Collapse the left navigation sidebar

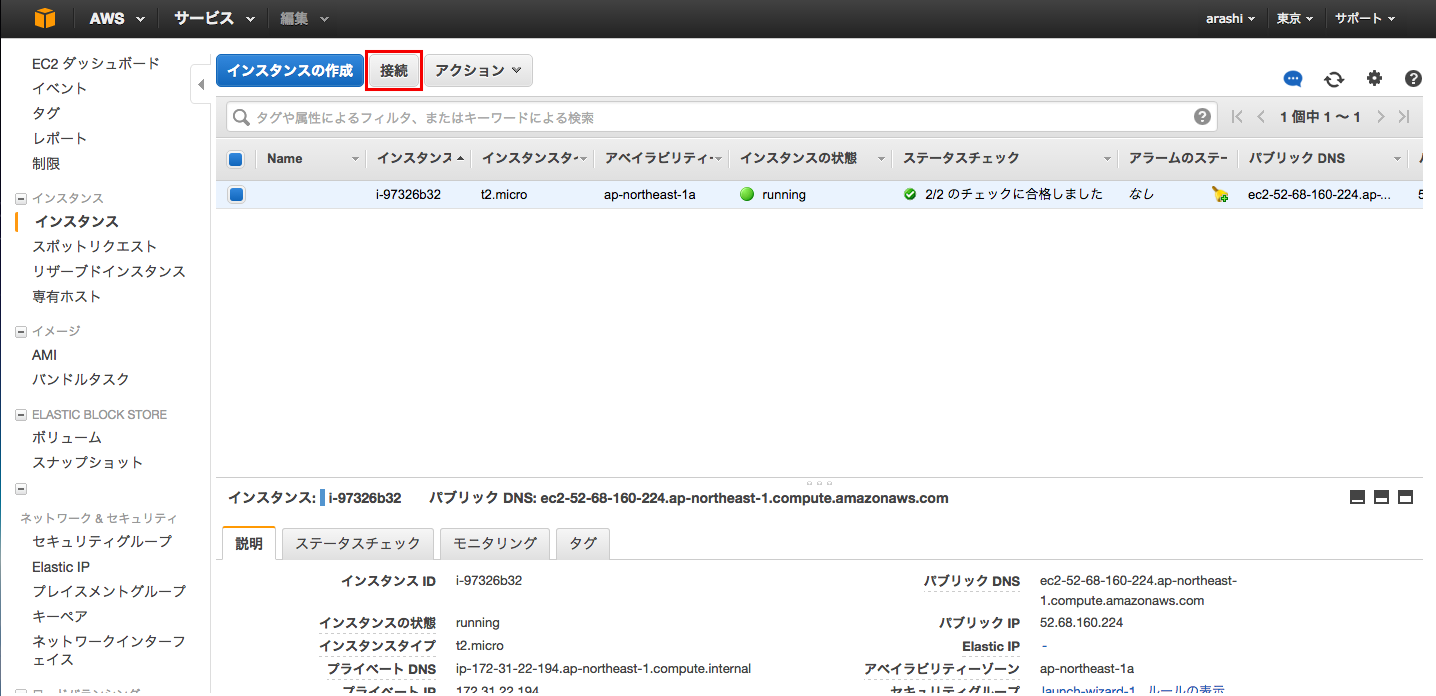click(x=199, y=85)
